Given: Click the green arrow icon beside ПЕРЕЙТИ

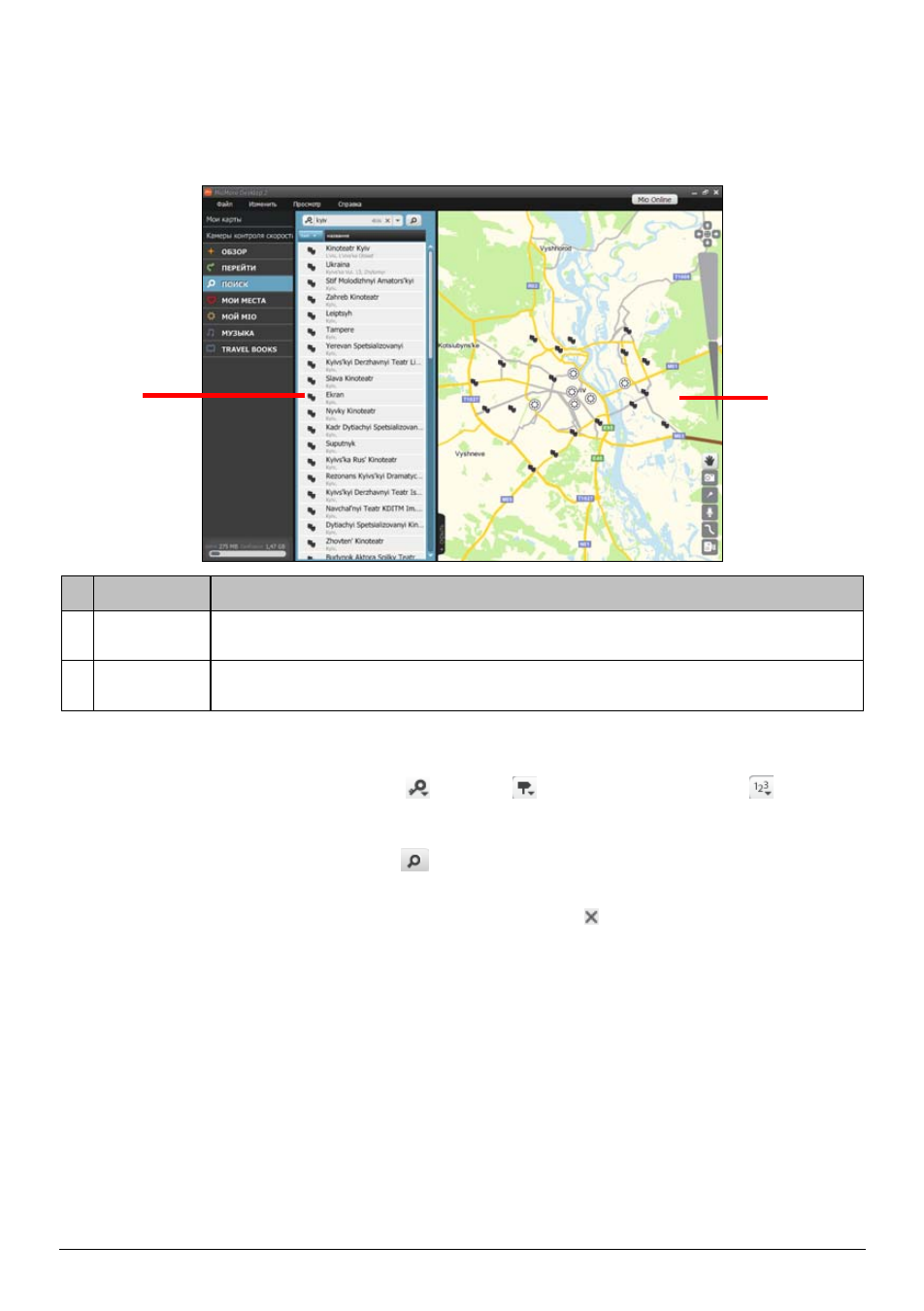Looking at the screenshot, I should coord(211,268).
